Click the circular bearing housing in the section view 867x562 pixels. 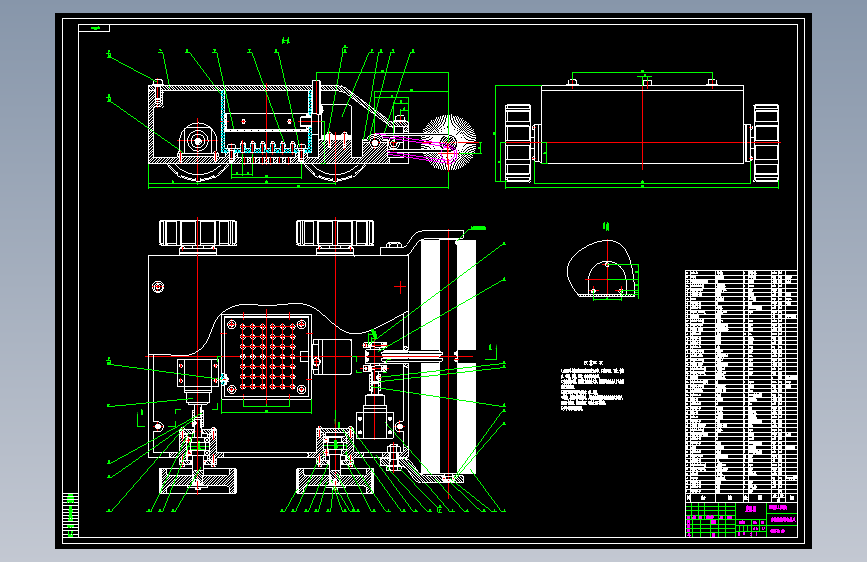197,142
